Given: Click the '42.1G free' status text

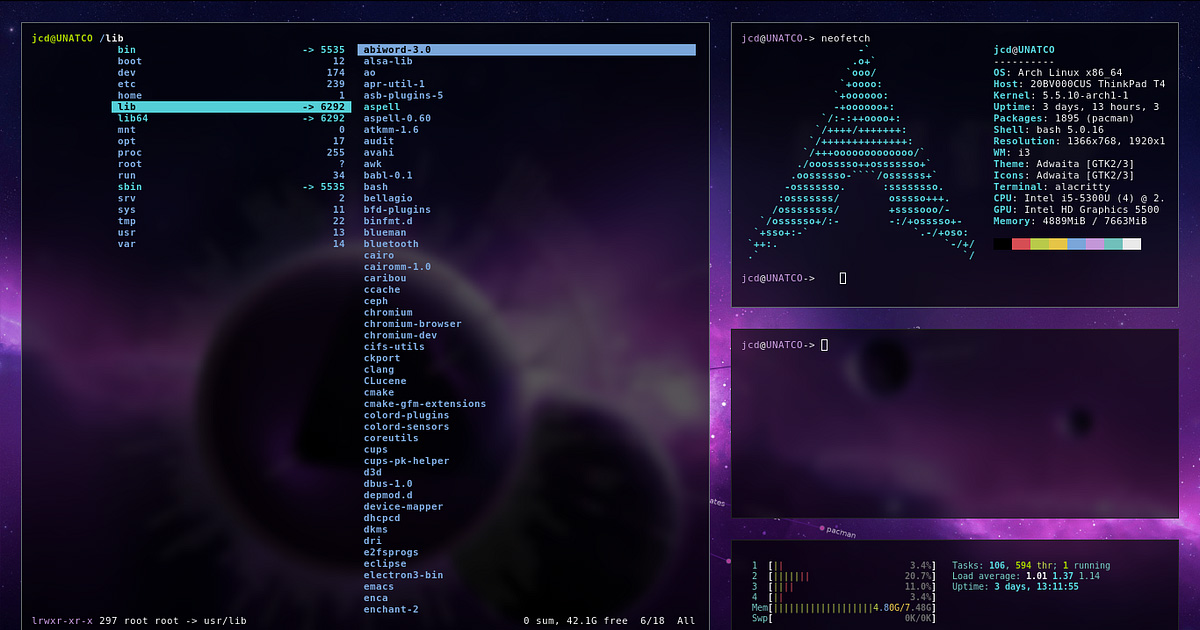Looking at the screenshot, I should click(x=596, y=621).
